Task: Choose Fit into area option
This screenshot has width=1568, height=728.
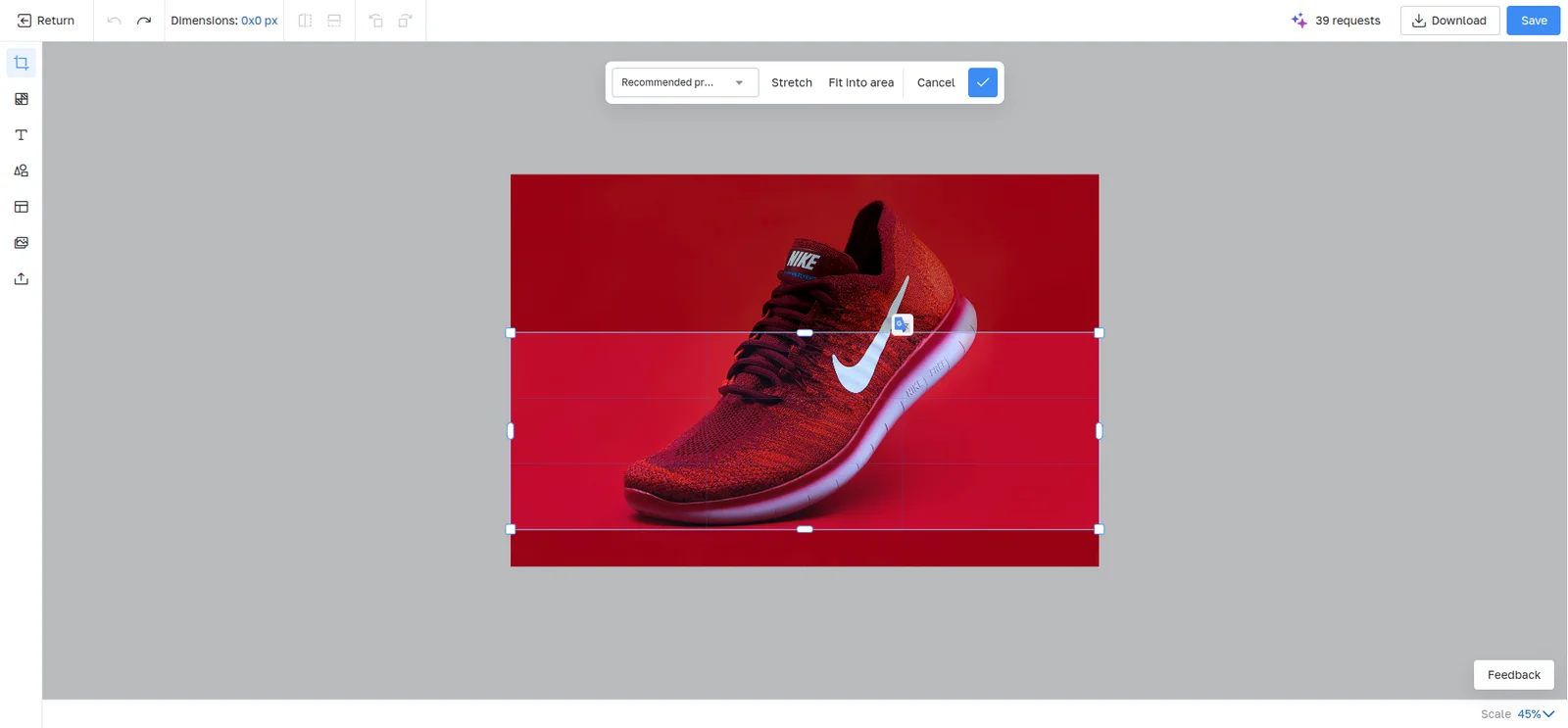Action: pos(861,82)
